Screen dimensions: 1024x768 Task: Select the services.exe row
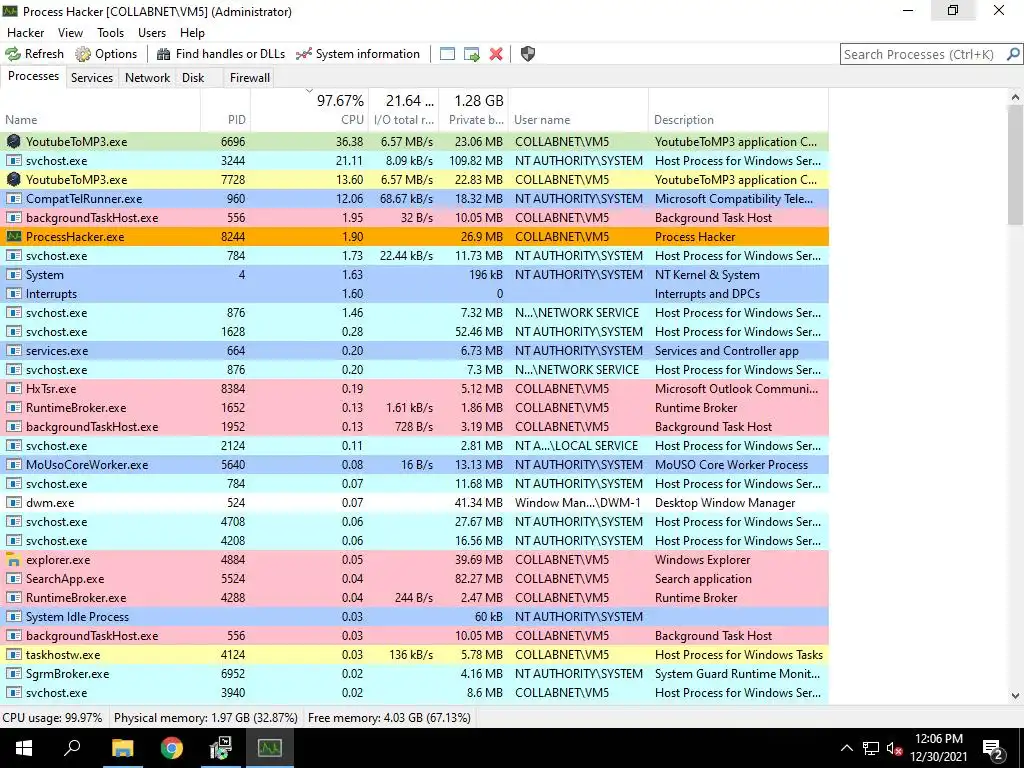click(x=415, y=351)
